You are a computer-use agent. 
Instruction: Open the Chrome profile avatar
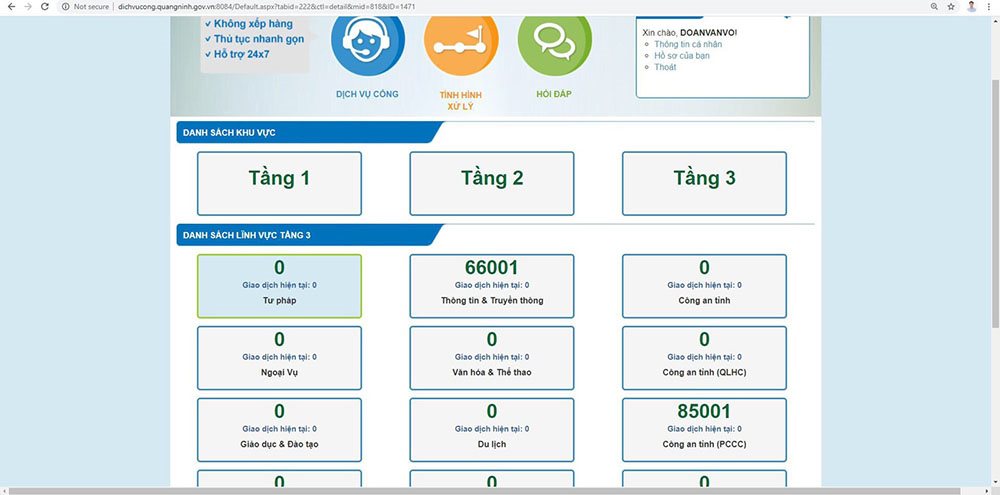click(x=971, y=6)
